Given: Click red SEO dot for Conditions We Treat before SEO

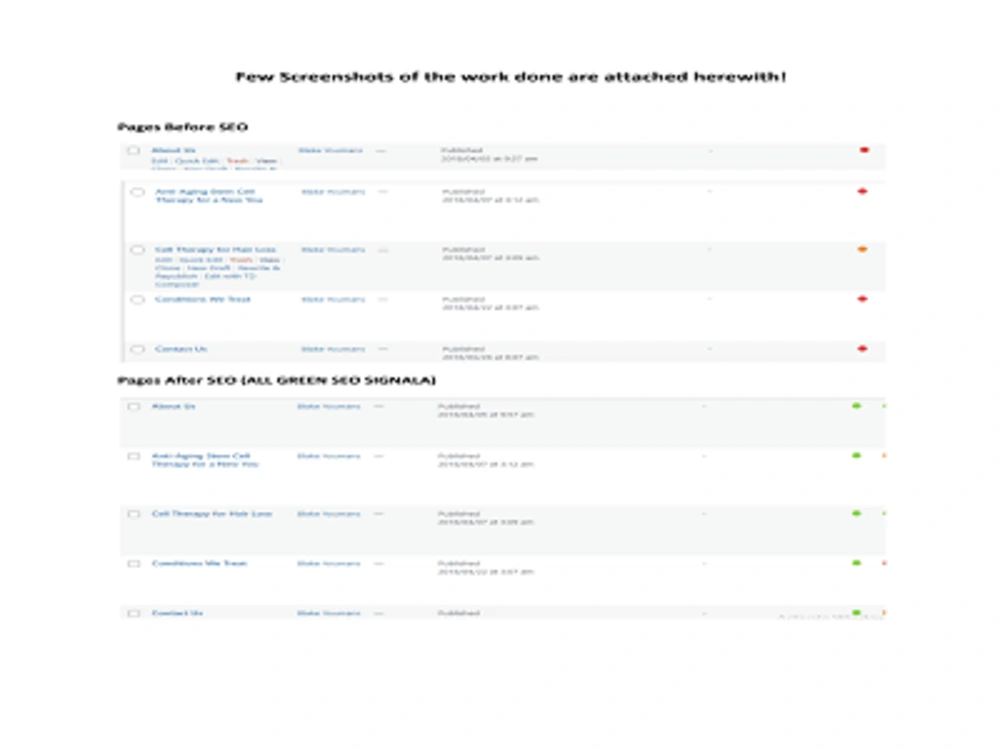Looking at the screenshot, I should tap(862, 299).
